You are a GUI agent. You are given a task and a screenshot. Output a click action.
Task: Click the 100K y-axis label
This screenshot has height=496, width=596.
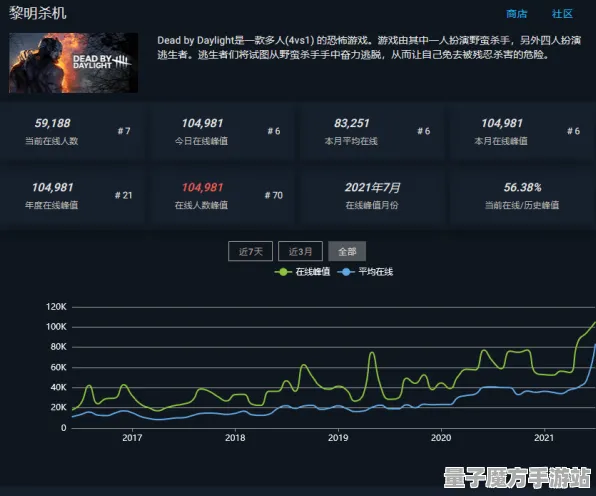56,327
